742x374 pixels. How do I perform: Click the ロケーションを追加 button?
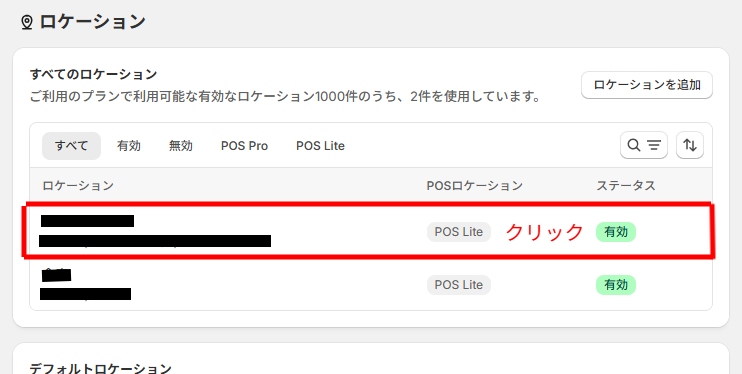tap(646, 85)
